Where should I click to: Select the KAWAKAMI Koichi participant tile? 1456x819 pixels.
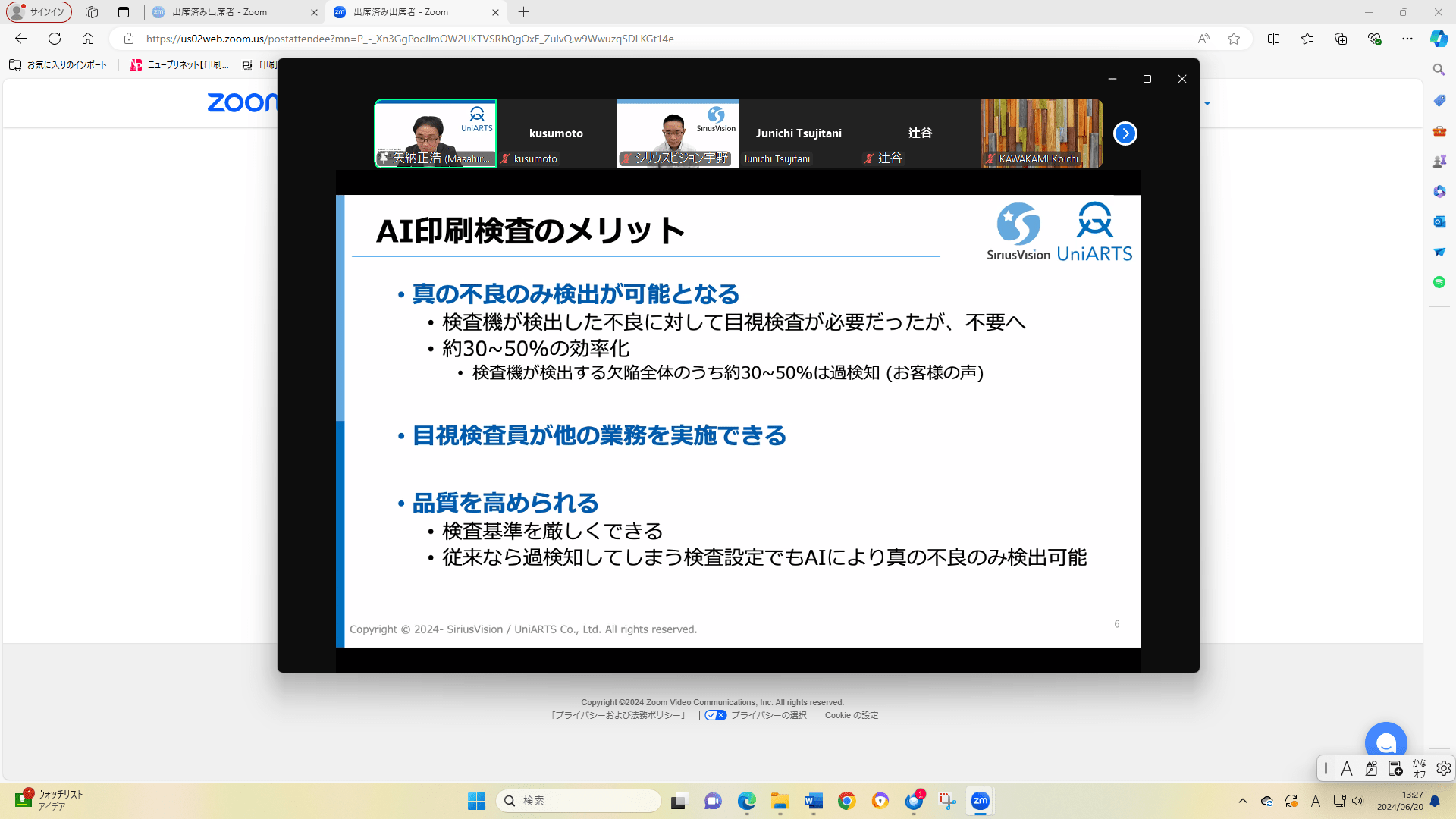(1042, 133)
